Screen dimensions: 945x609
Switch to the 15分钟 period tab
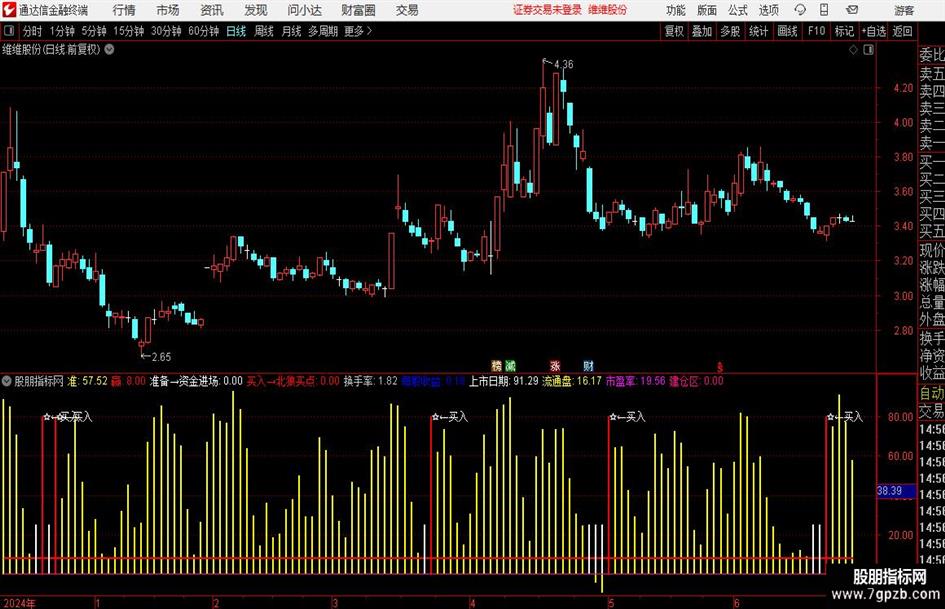(x=129, y=31)
